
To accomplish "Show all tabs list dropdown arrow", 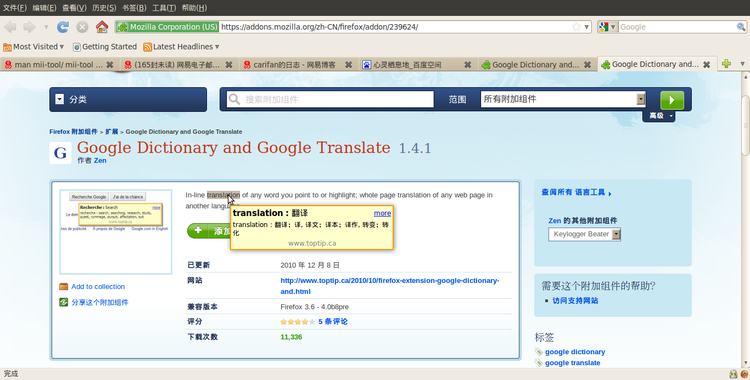I will tap(742, 63).
